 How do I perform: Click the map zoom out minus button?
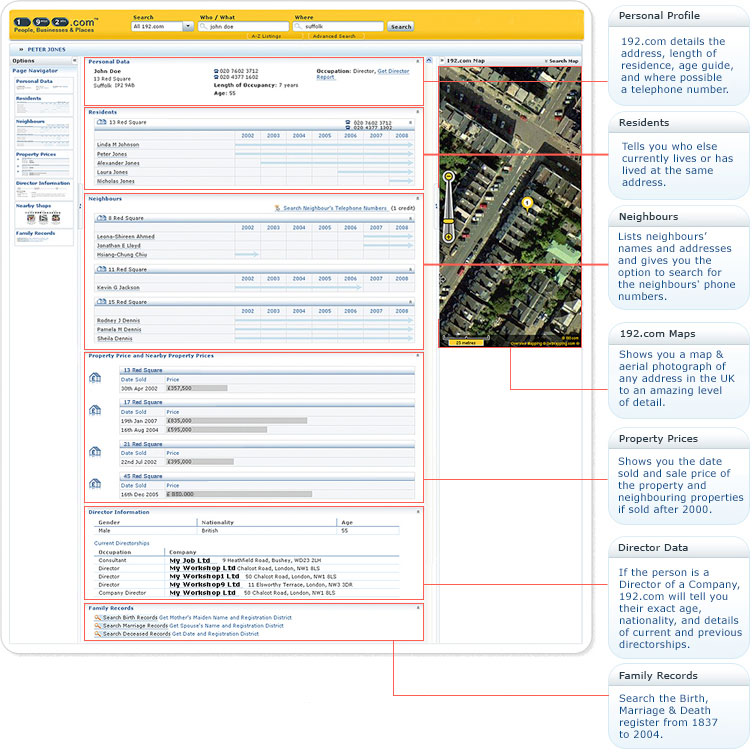pos(449,177)
